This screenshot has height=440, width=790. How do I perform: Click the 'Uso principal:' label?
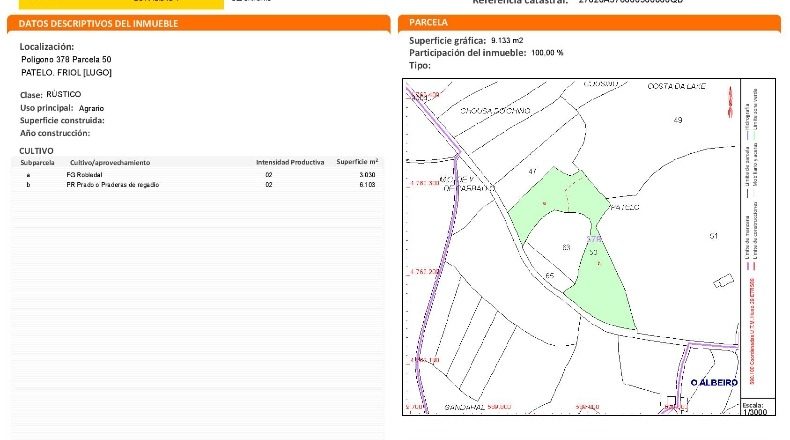(x=46, y=108)
